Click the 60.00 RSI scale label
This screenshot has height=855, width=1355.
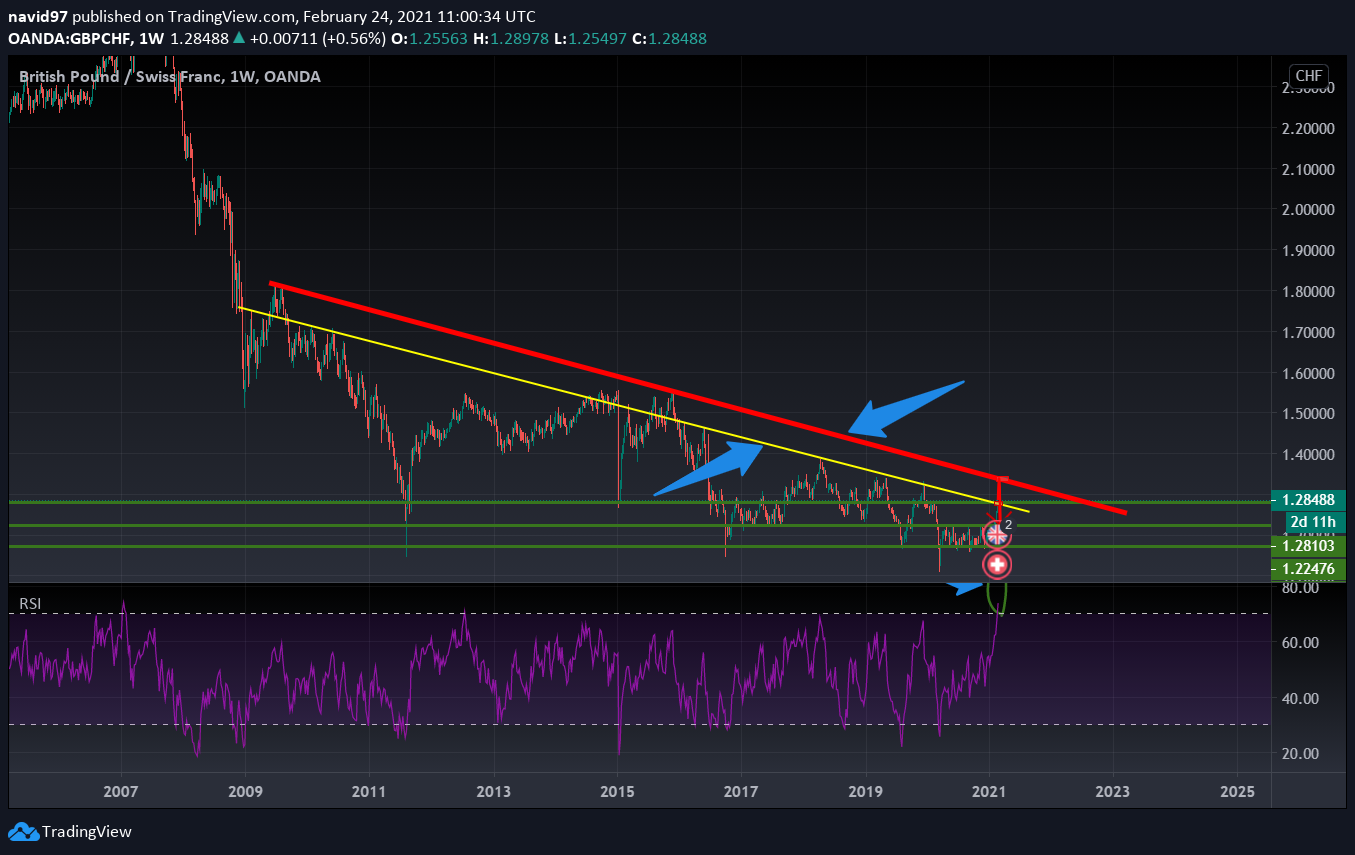(x=1299, y=642)
